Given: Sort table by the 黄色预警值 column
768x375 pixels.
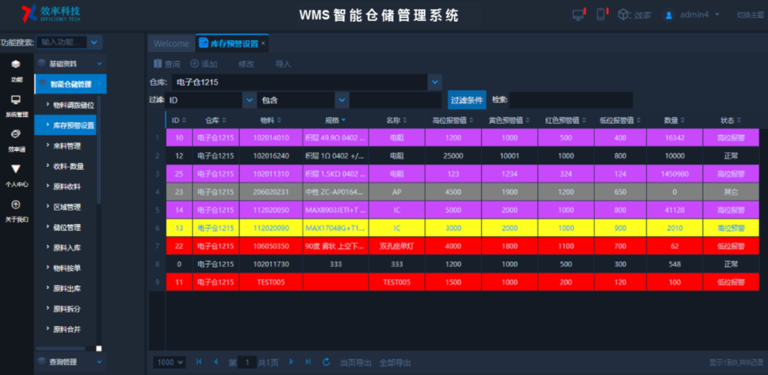Looking at the screenshot, I should tap(509, 120).
